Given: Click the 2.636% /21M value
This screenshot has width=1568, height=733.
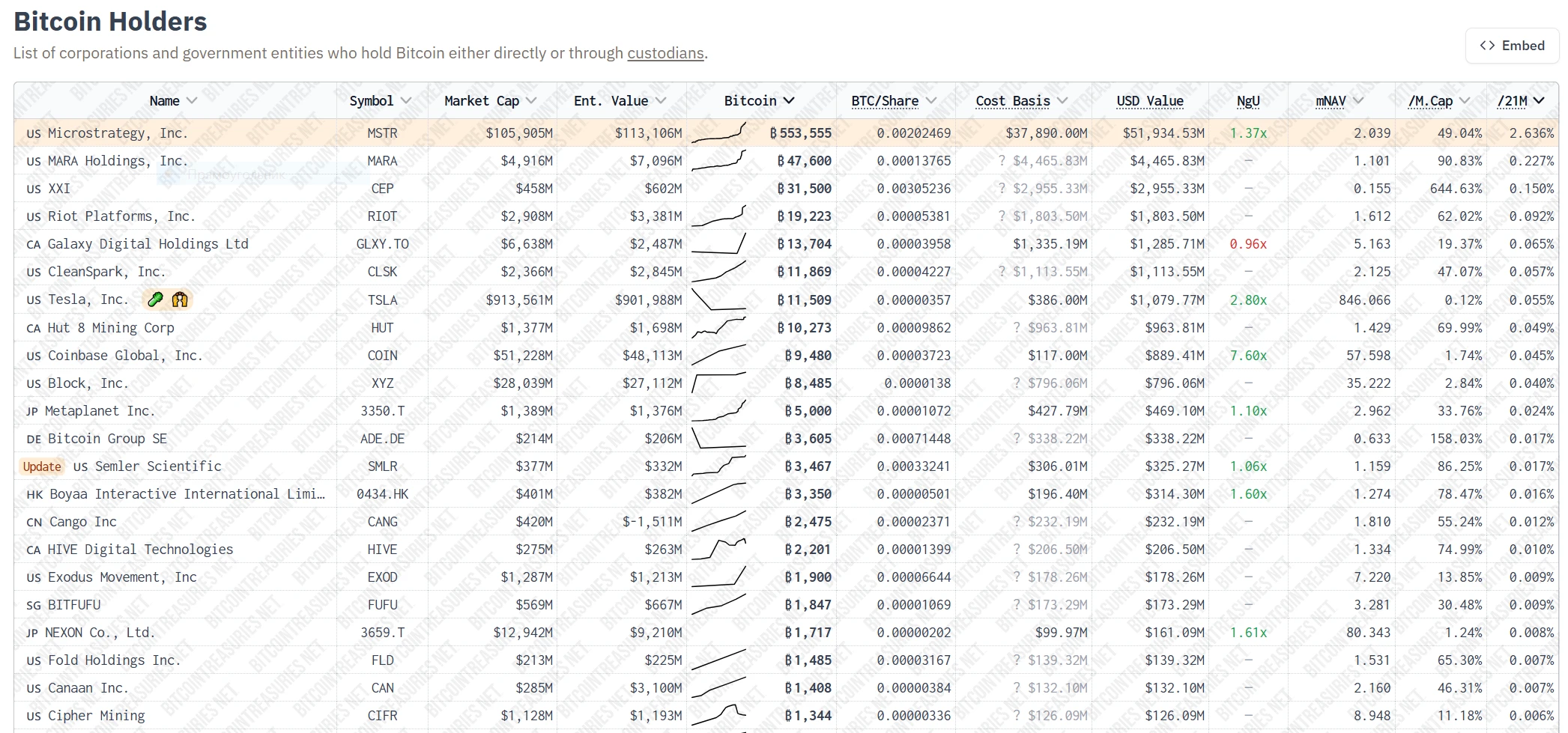Looking at the screenshot, I should 1531,133.
